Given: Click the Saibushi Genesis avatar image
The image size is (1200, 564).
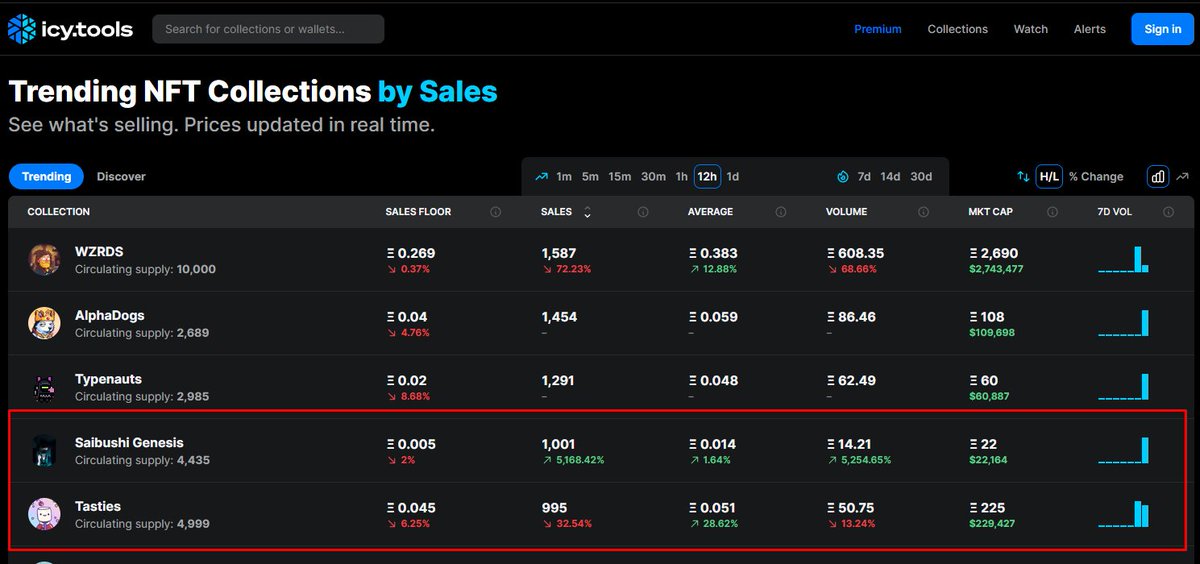Looking at the screenshot, I should tap(44, 451).
